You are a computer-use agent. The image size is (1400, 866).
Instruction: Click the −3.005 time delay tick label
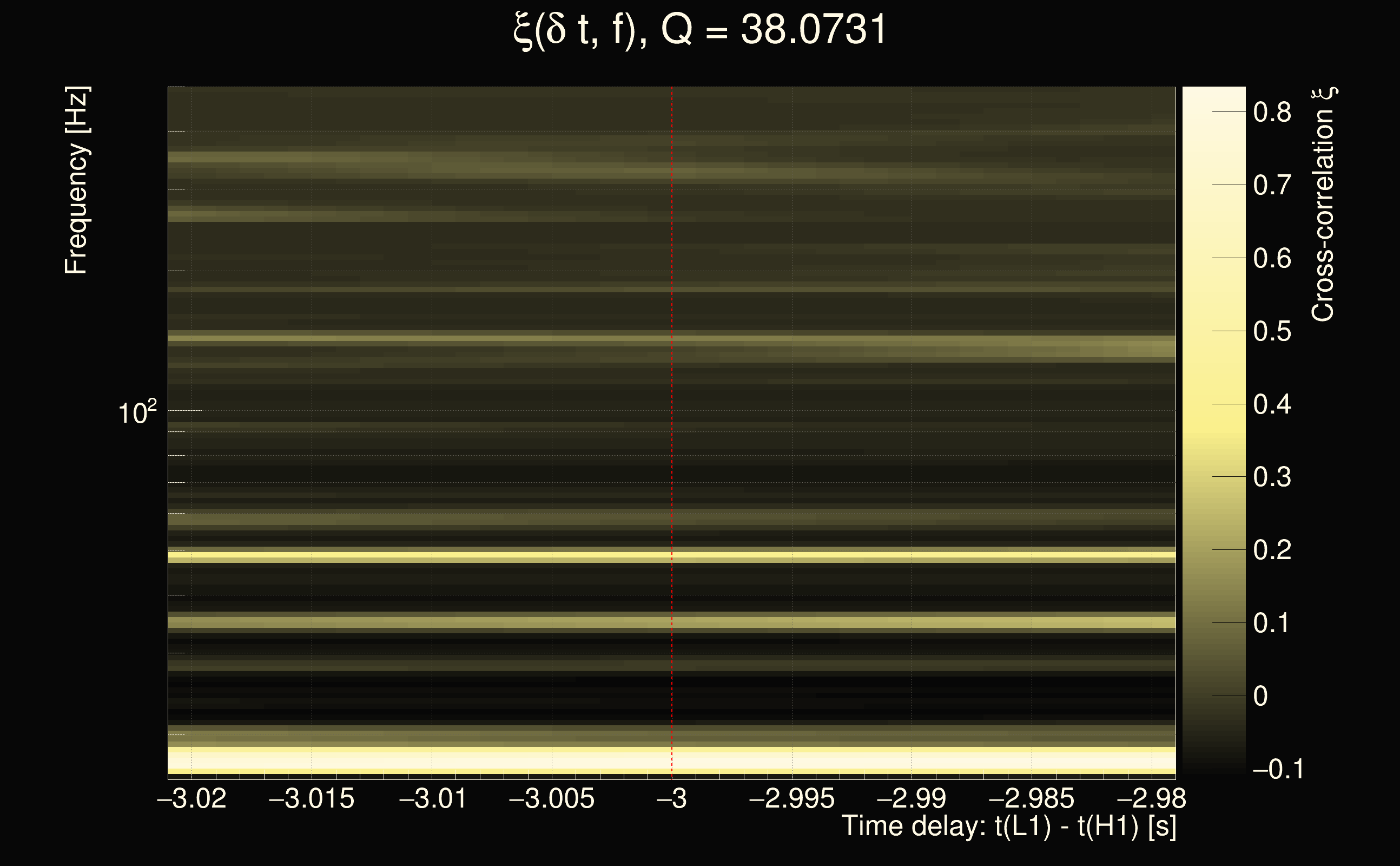click(552, 798)
